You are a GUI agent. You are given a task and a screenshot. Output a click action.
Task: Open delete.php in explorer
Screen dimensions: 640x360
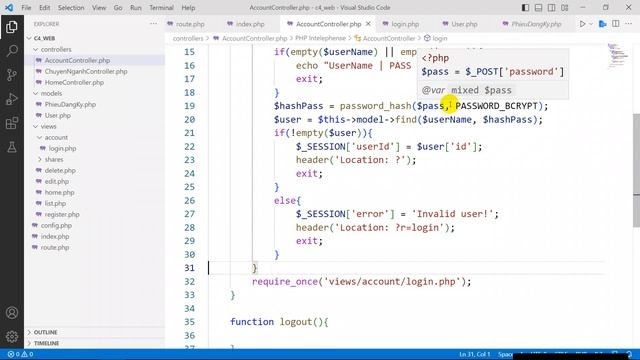coord(60,171)
